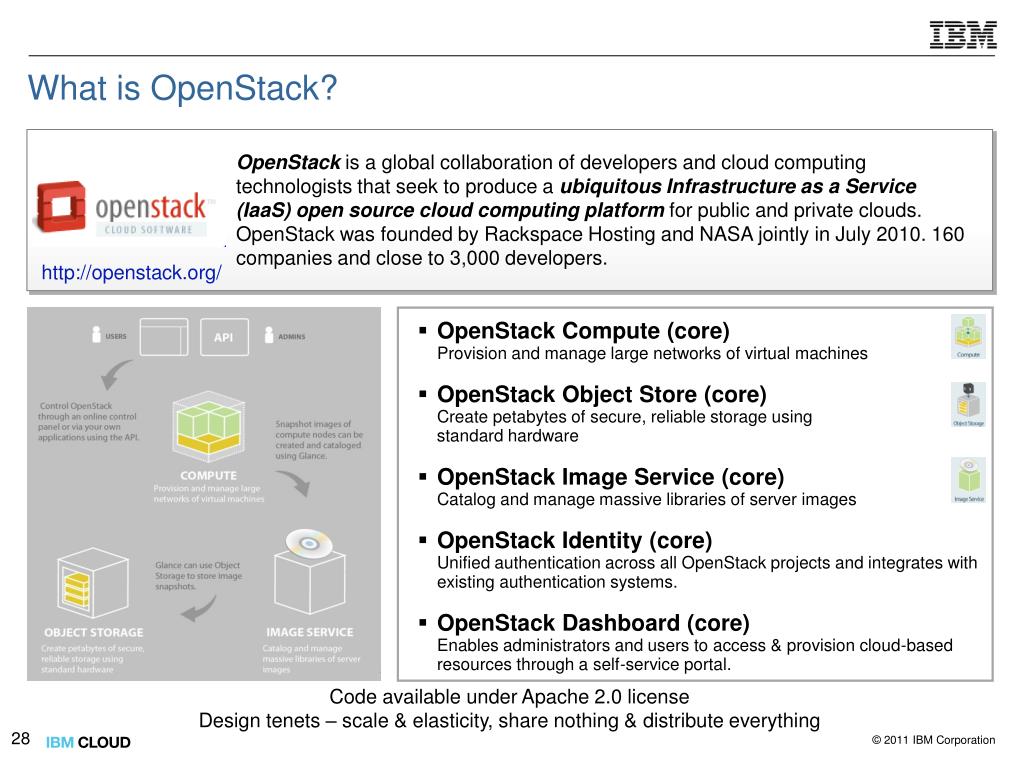Image resolution: width=1024 pixels, height=768 pixels.
Task: Click the arrow pointing toward Image Service
Action: click(x=294, y=483)
